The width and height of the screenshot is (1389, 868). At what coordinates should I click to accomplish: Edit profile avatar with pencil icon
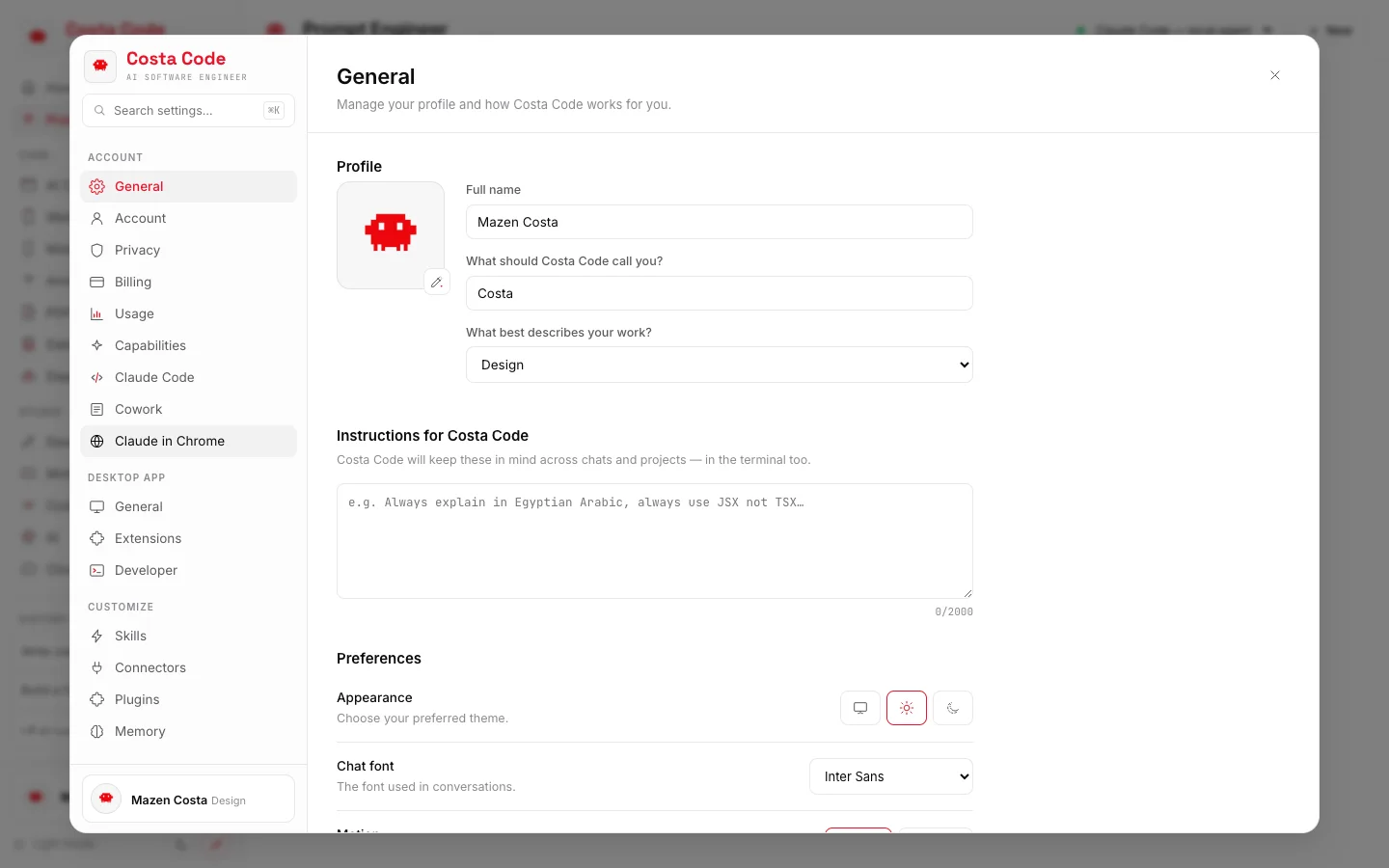click(x=437, y=282)
